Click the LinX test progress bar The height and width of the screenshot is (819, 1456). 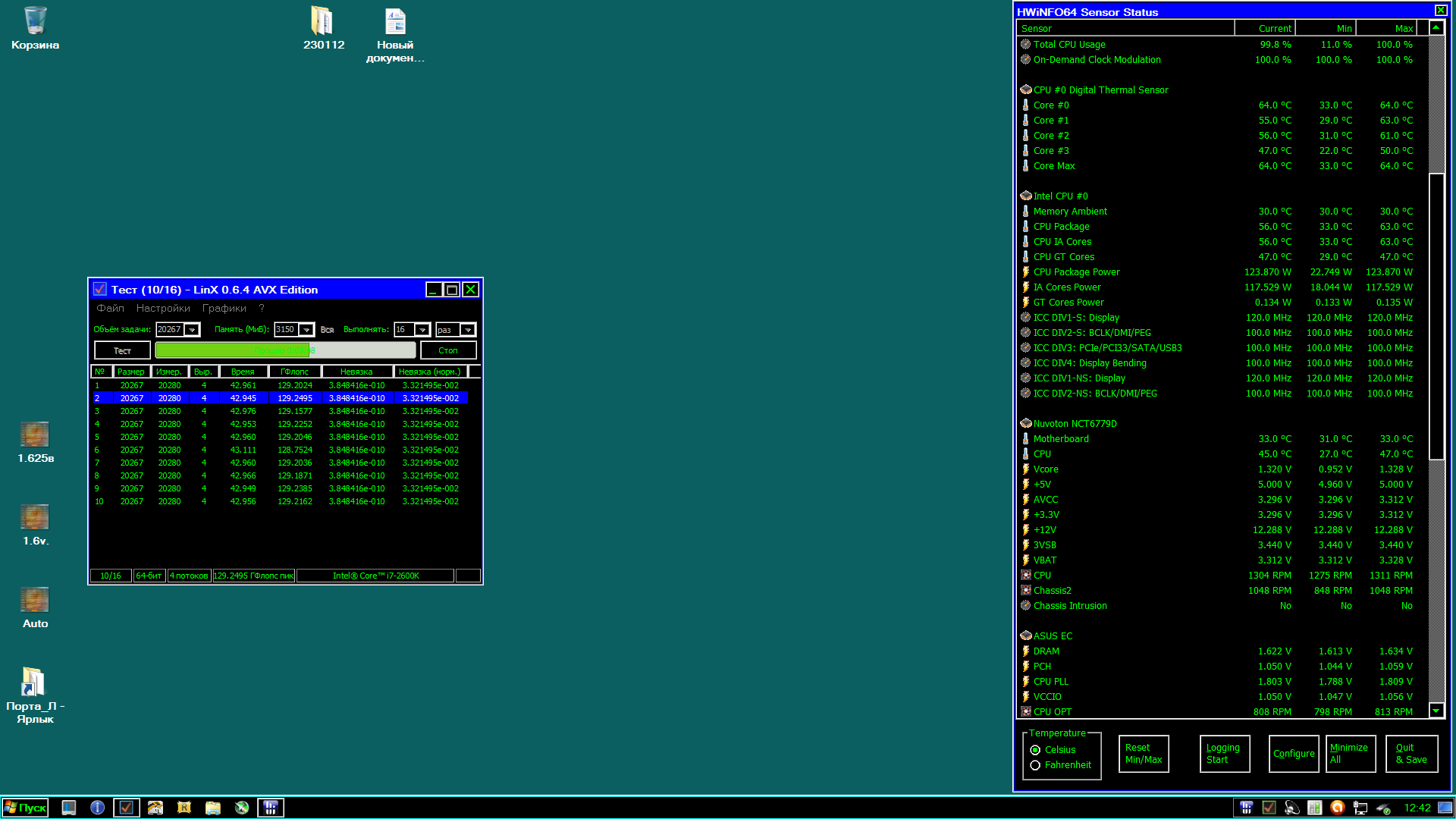[285, 350]
